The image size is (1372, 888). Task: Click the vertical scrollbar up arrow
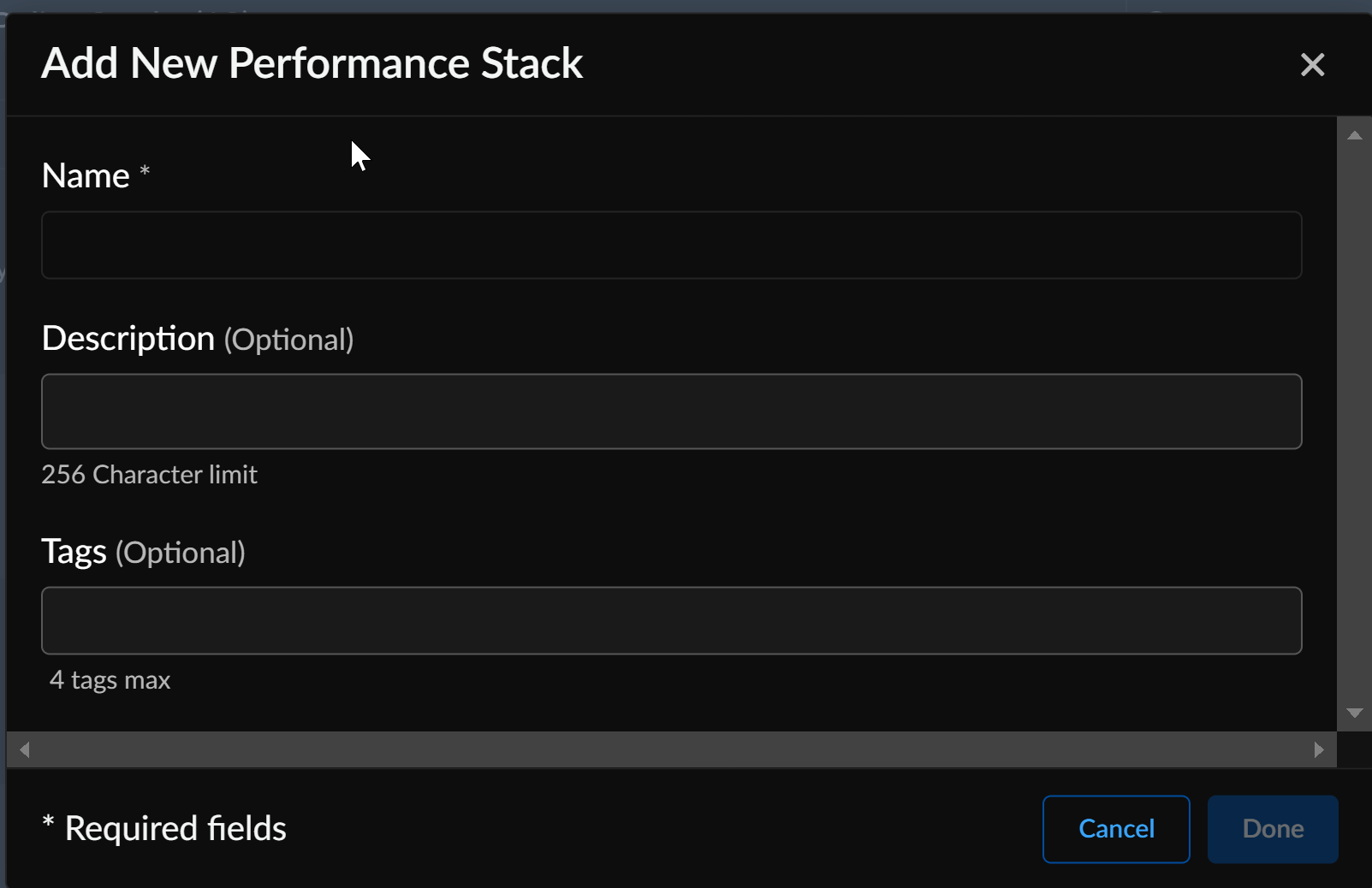tap(1354, 135)
